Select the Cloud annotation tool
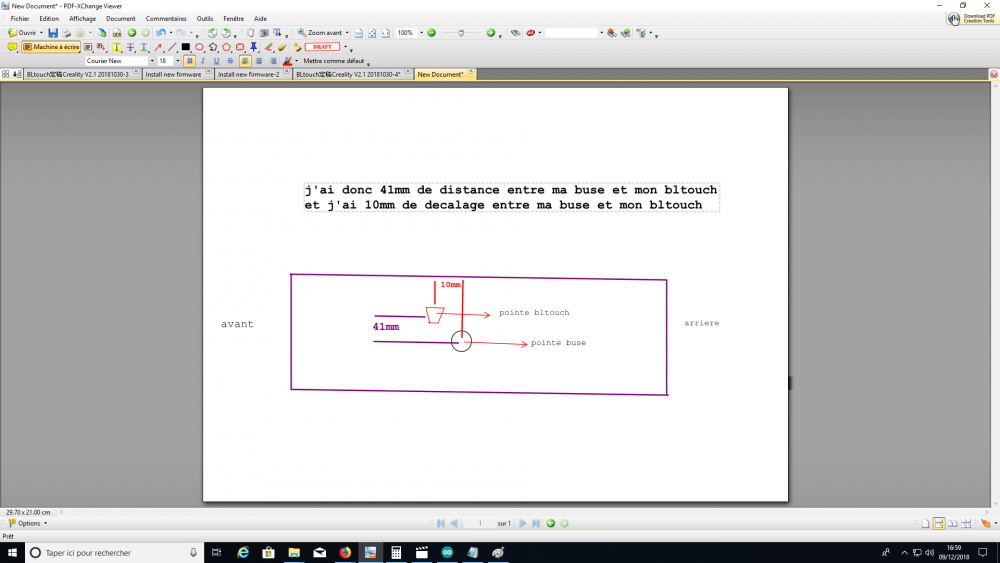 tap(240, 47)
